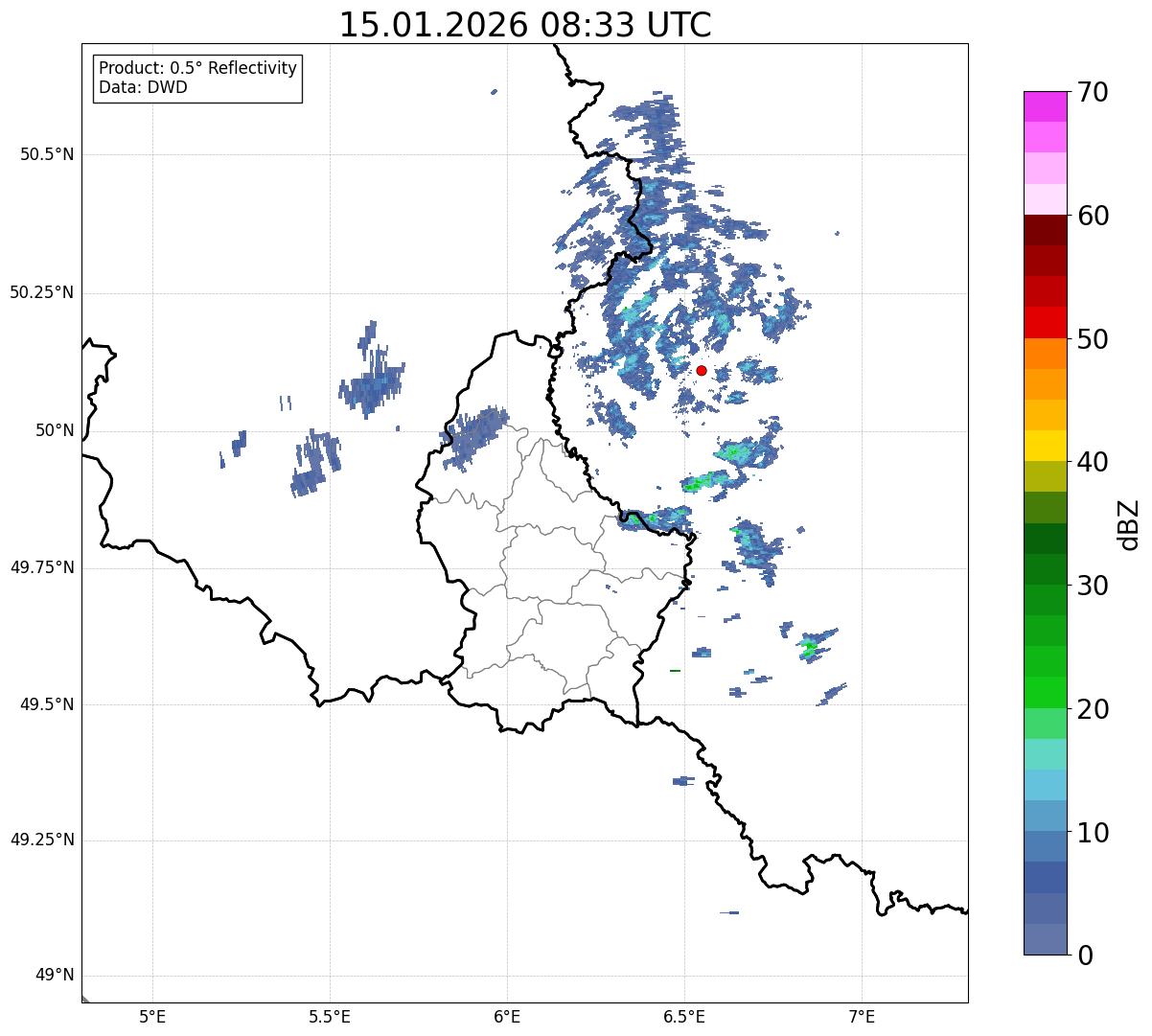Click the 50 colorbar tick label
The height and width of the screenshot is (1036, 1152).
[1093, 339]
